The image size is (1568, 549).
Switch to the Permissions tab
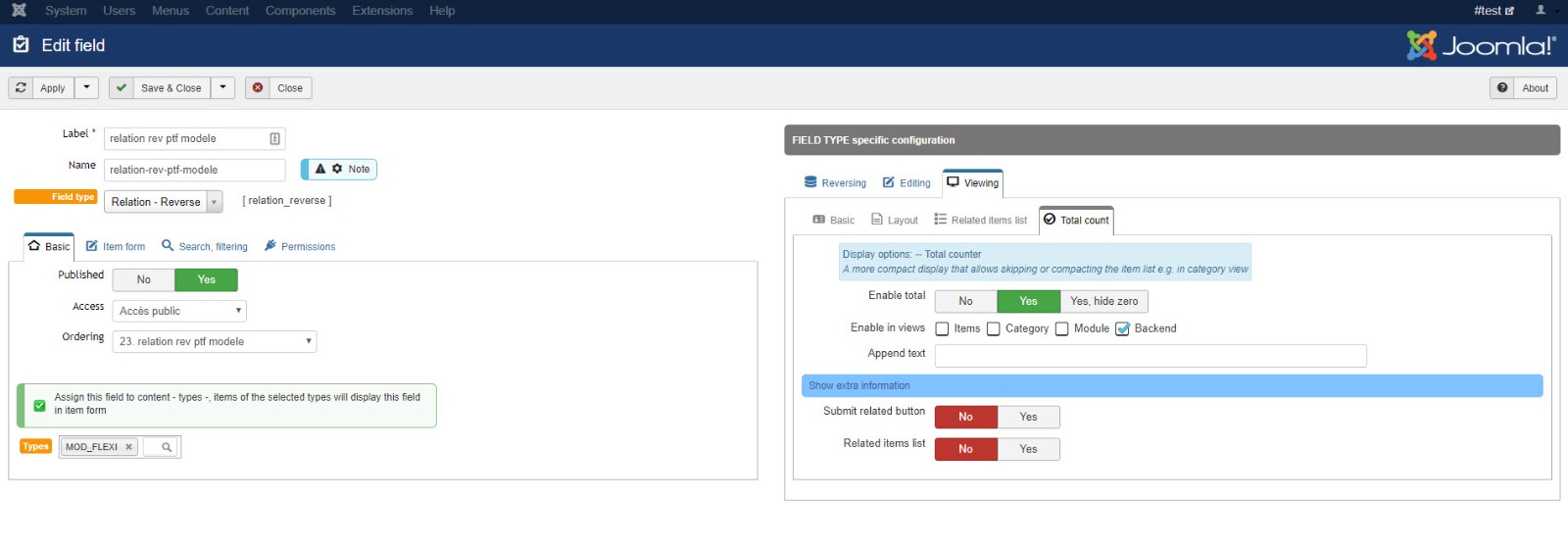[x=300, y=246]
